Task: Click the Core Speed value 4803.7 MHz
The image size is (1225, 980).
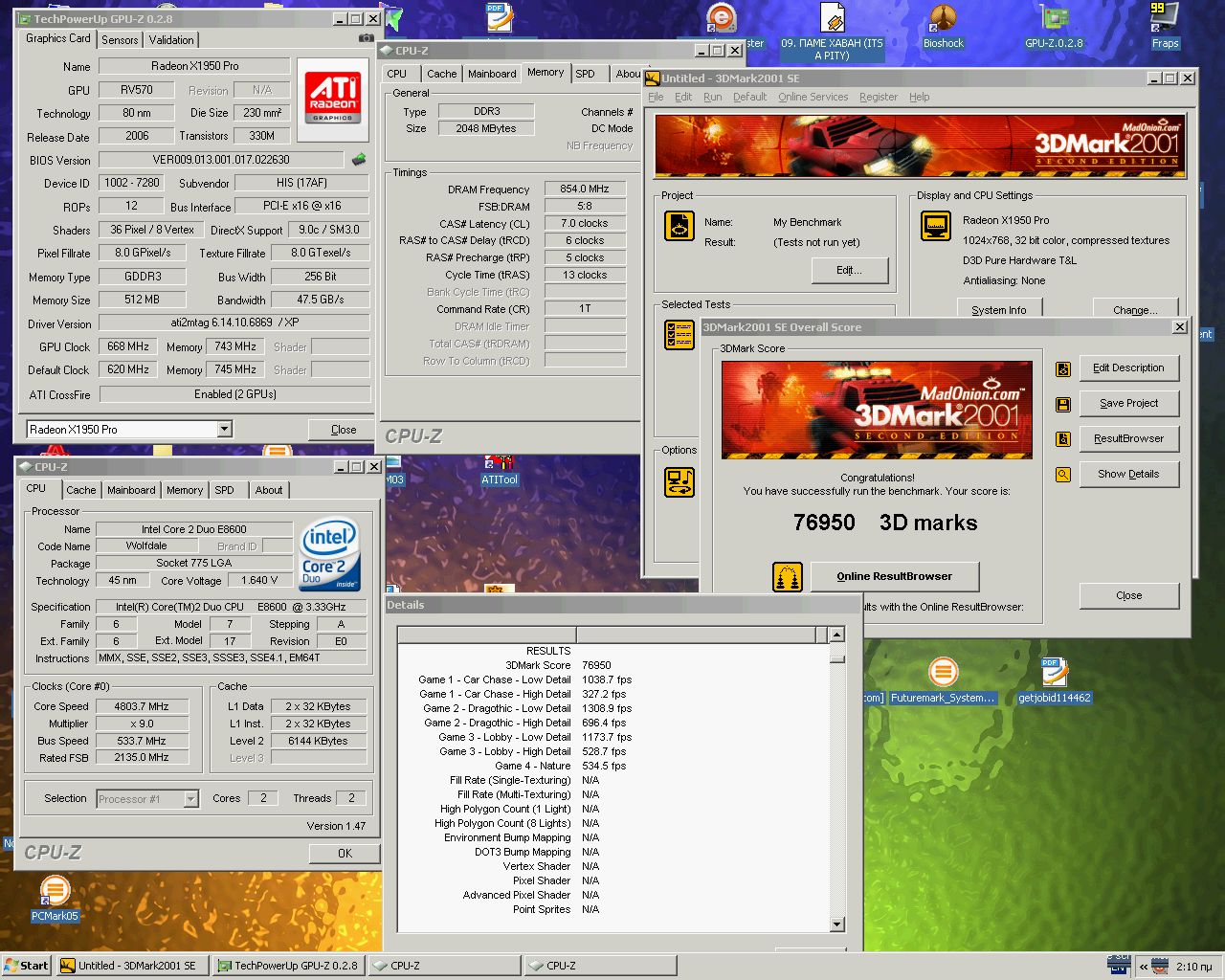Action: 142,706
